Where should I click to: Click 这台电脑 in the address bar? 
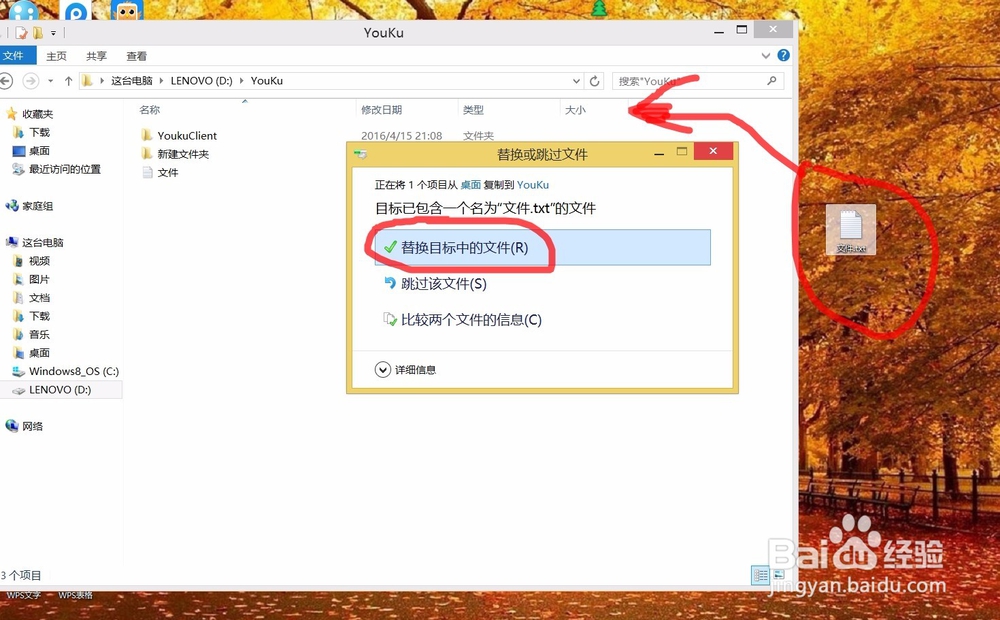click(132, 81)
